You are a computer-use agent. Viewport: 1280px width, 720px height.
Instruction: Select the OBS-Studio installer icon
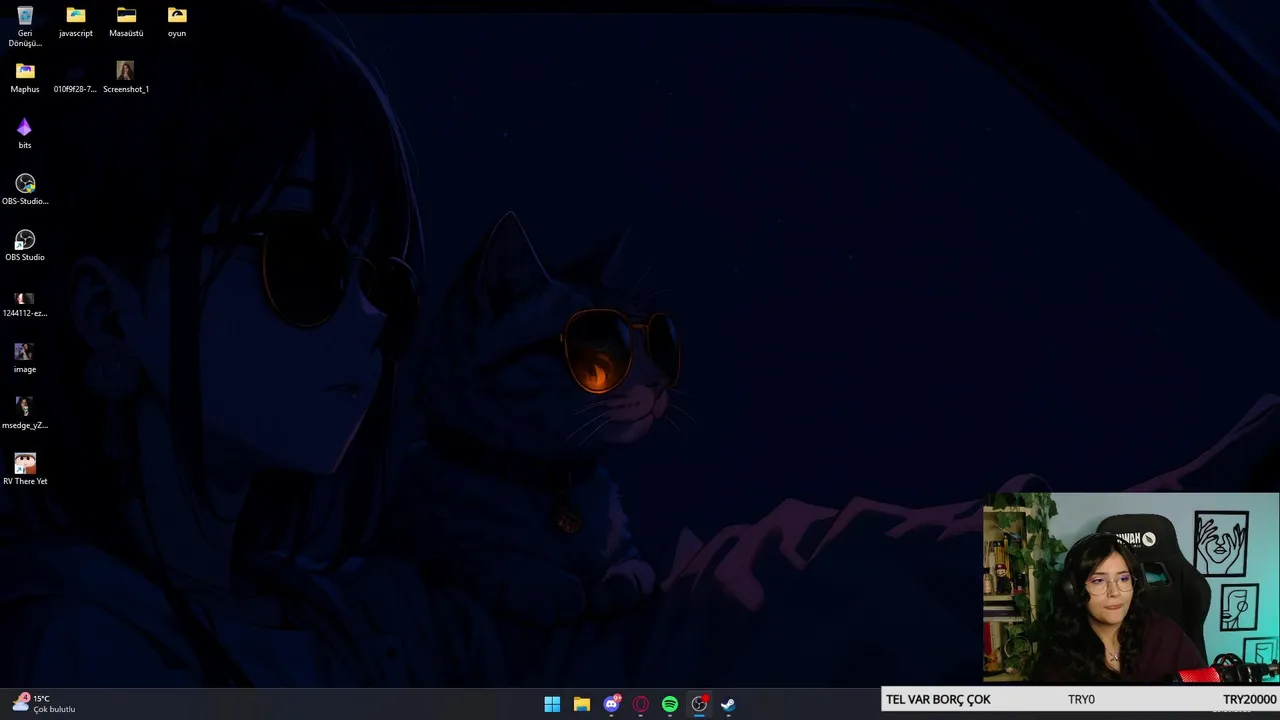click(x=25, y=190)
